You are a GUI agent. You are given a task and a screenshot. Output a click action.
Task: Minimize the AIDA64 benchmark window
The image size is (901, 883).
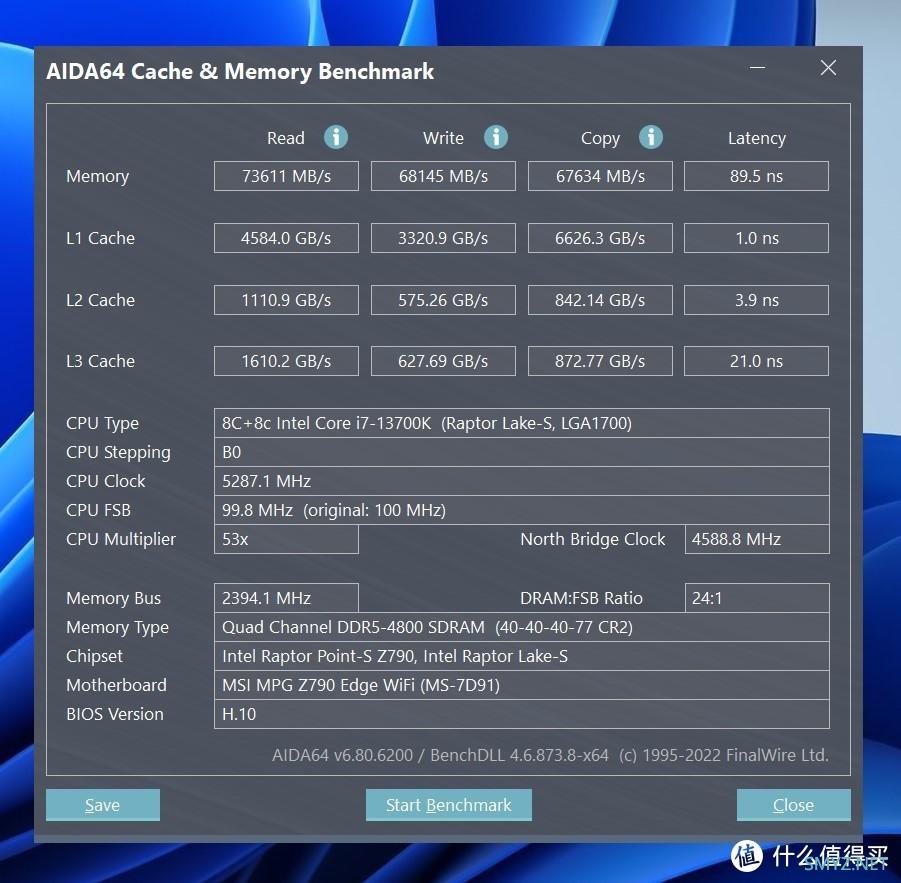click(757, 68)
